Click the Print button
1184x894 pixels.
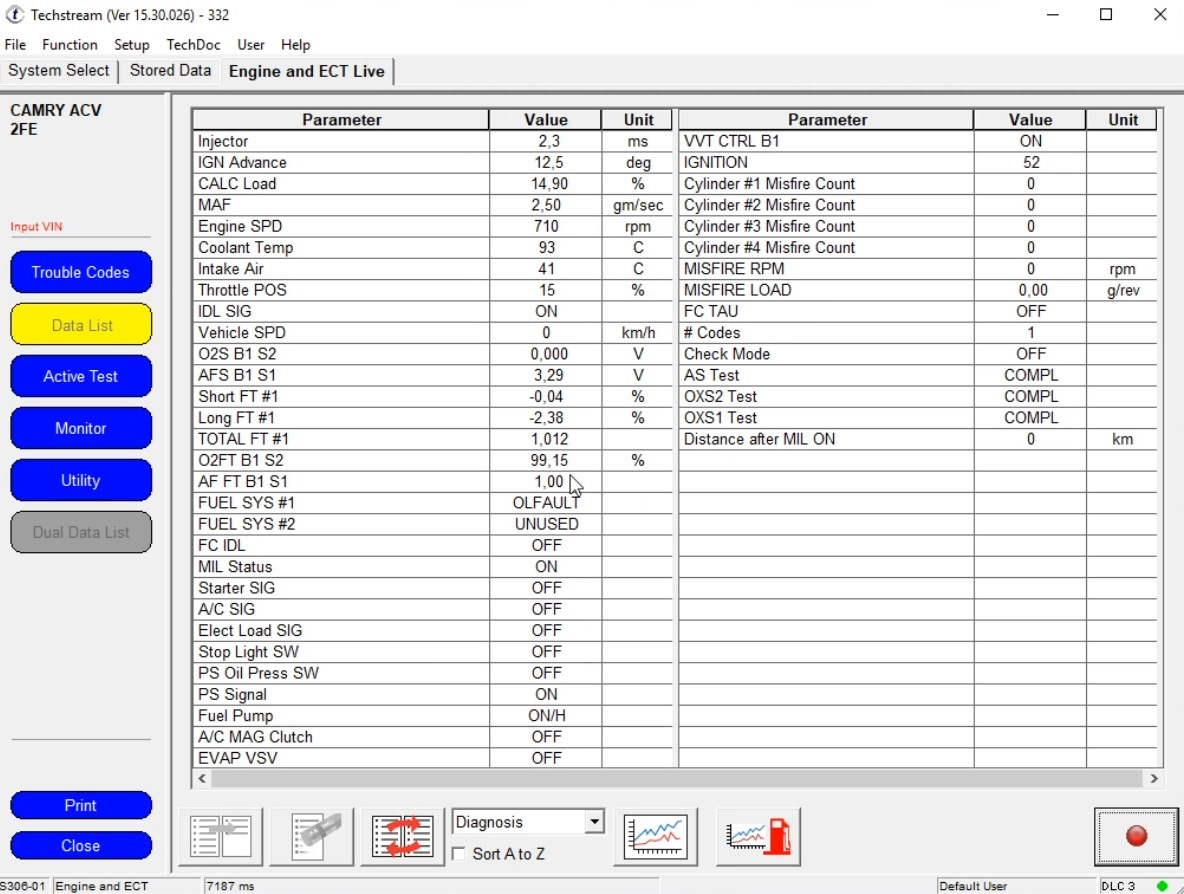point(81,805)
